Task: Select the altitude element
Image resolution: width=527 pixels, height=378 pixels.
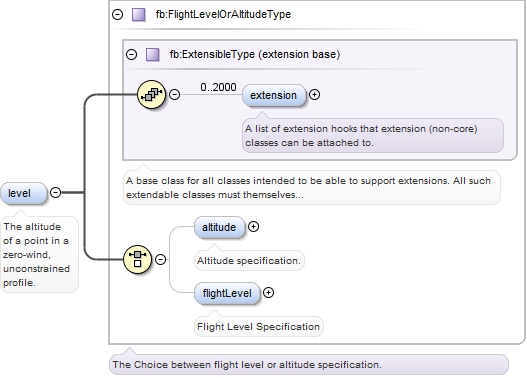Action: [219, 227]
